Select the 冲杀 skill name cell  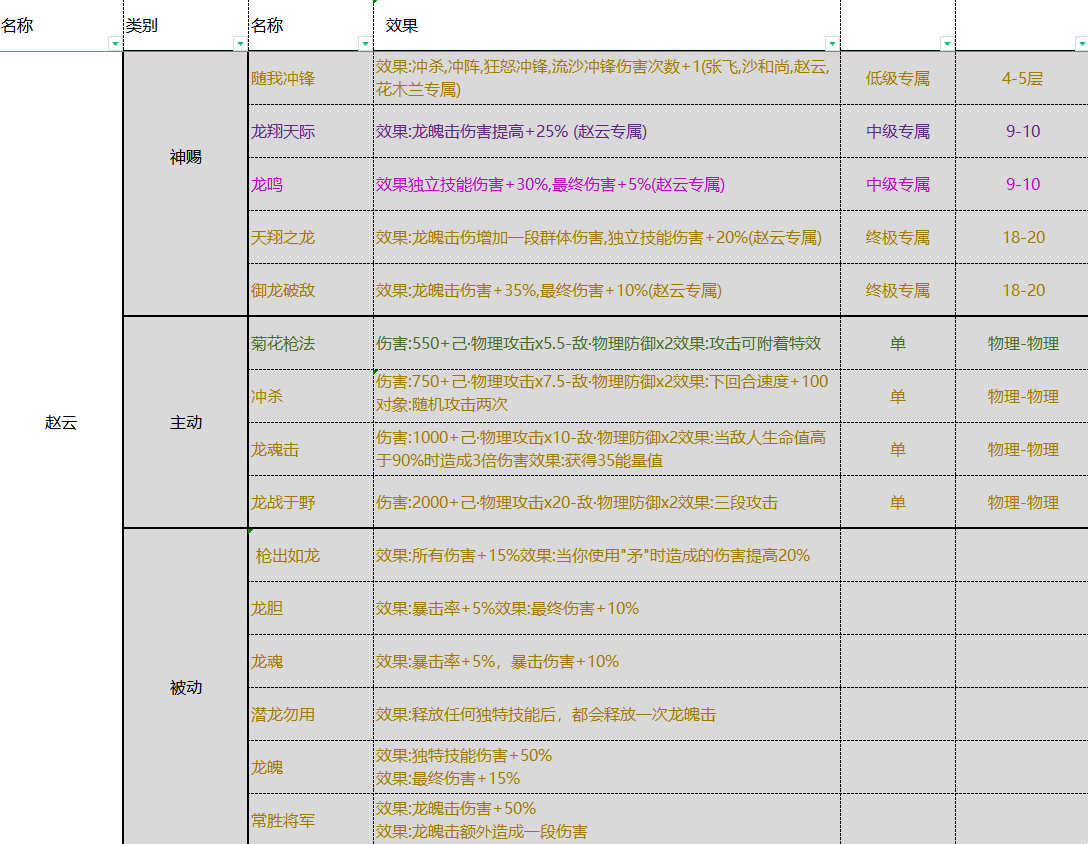[311, 396]
